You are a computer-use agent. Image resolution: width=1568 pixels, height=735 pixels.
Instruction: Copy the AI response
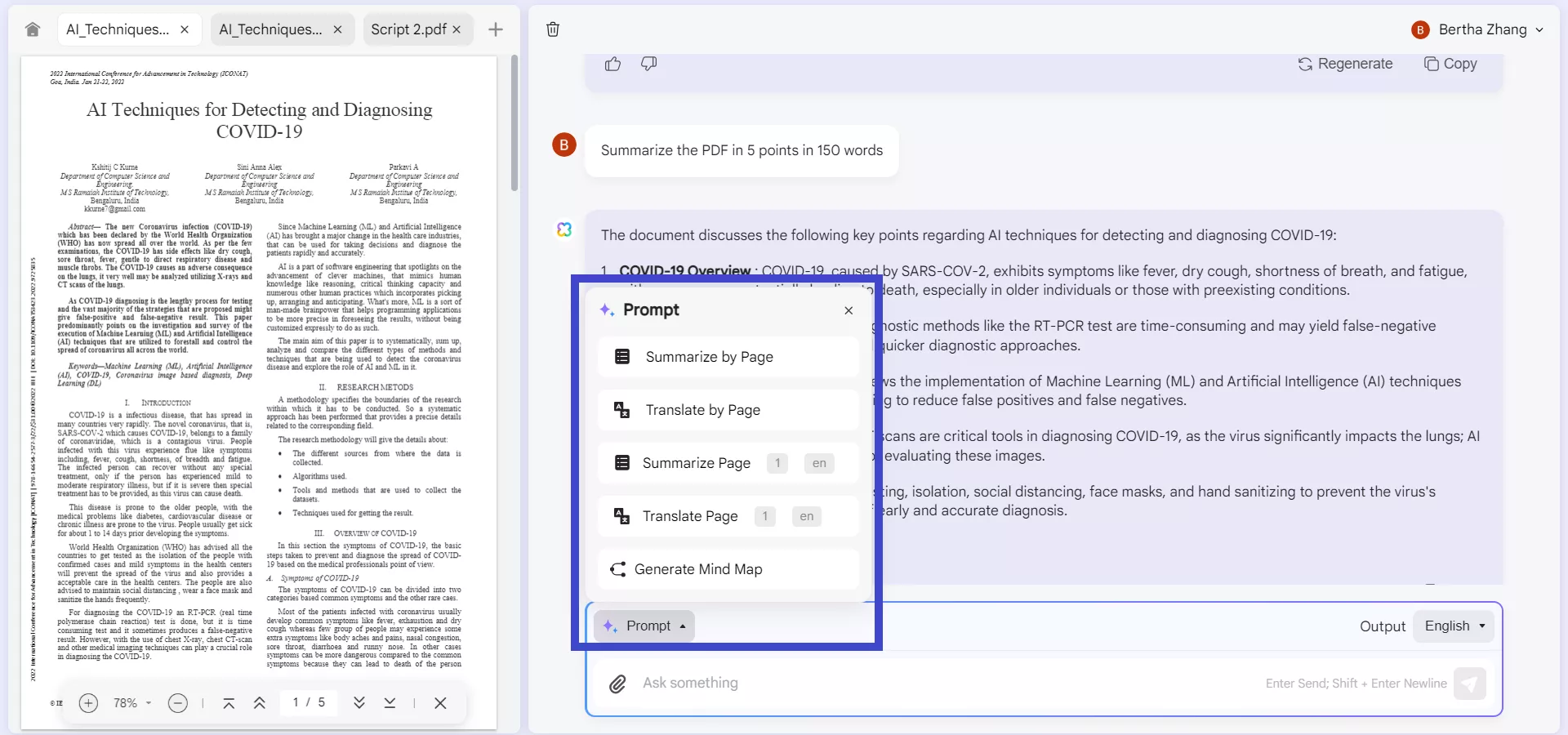[x=1450, y=64]
